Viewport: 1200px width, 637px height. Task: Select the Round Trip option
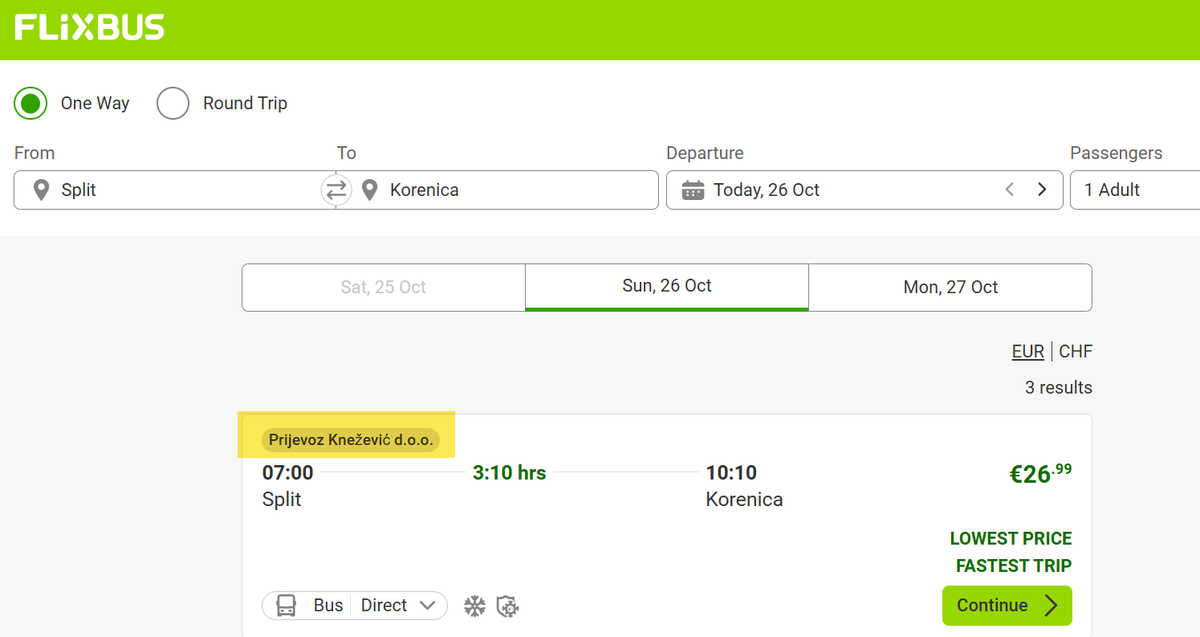(x=173, y=103)
